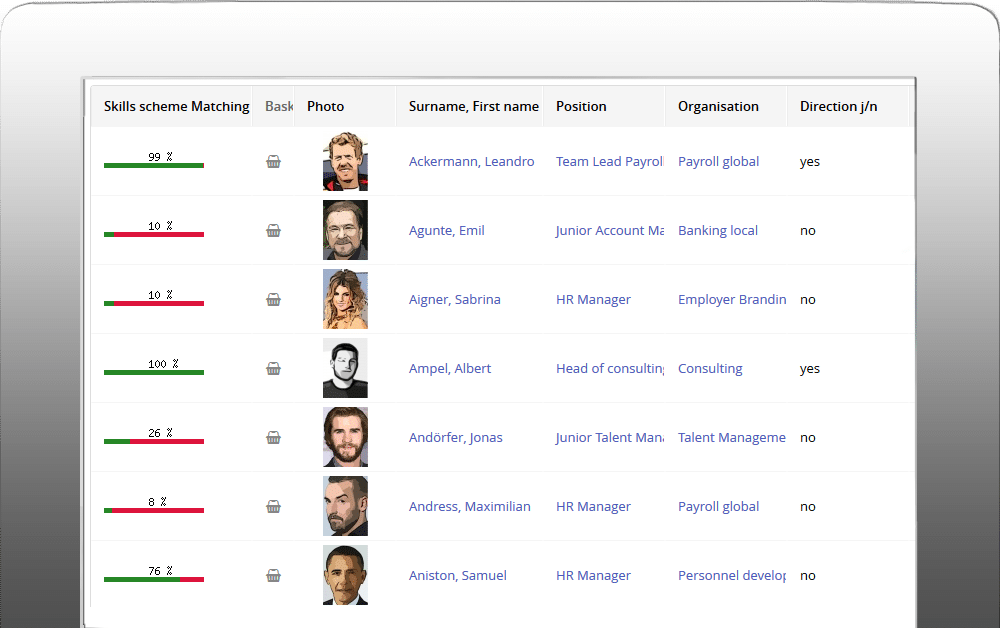Add Andörfer, Jonas to the basket

pos(273,437)
